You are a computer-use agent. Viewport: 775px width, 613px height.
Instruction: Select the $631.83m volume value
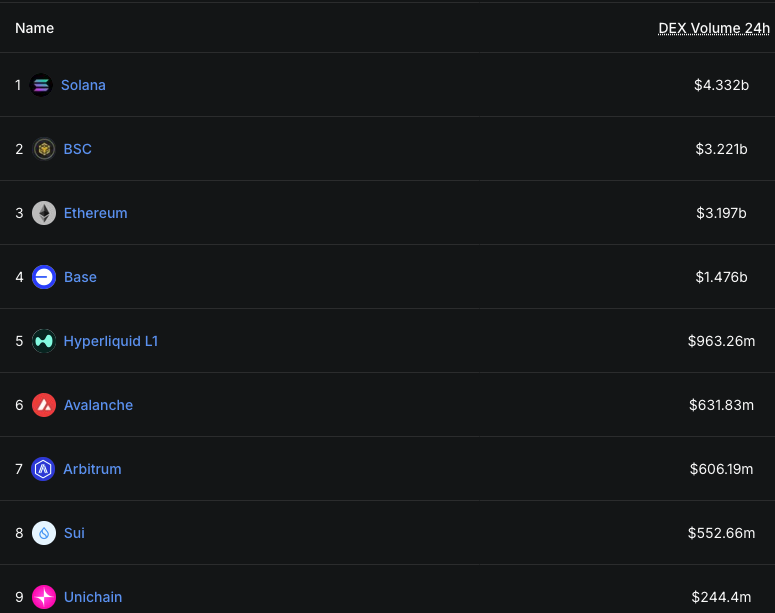click(x=721, y=405)
